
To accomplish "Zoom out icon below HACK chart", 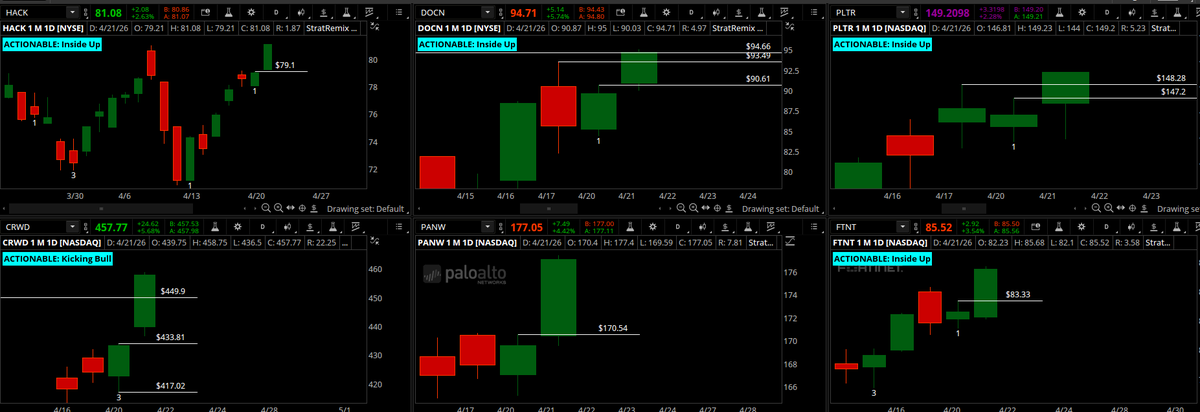I will (x=266, y=208).
